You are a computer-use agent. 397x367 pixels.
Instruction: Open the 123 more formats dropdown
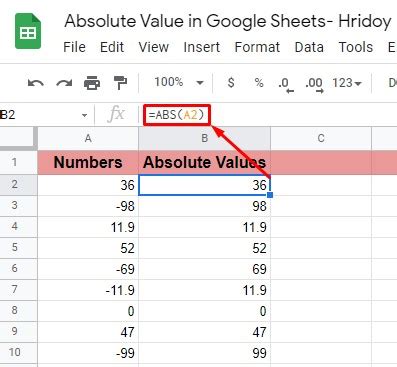[x=347, y=83]
